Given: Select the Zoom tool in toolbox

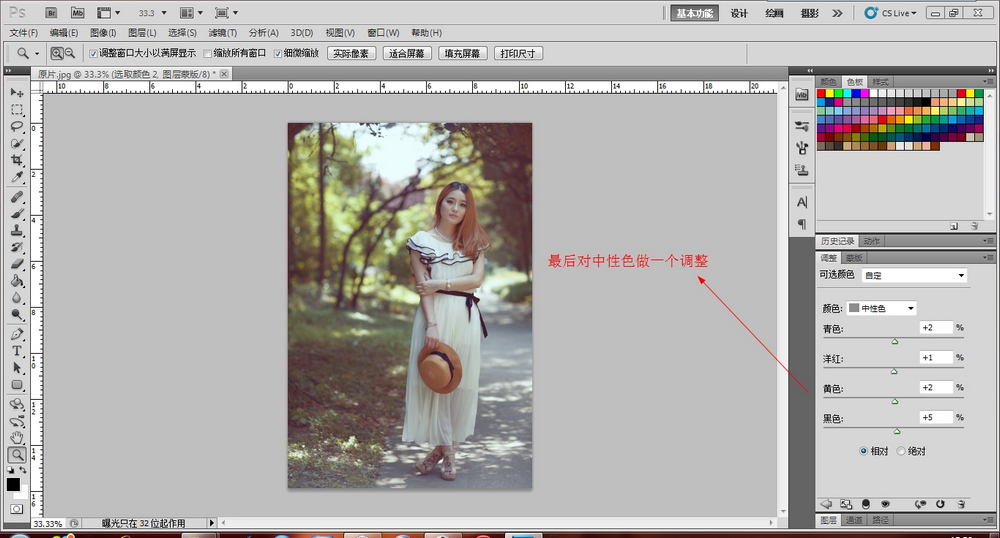Looking at the screenshot, I should [17, 454].
